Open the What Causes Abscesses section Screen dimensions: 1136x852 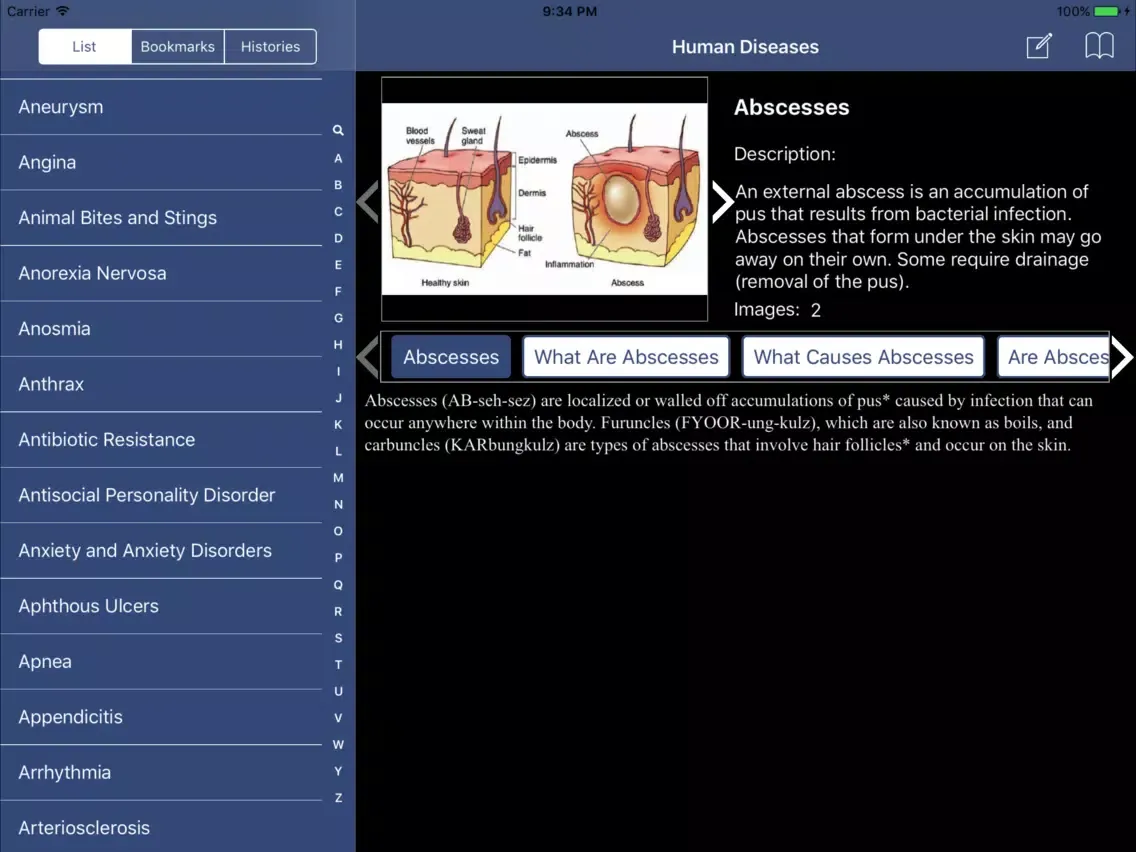(864, 356)
